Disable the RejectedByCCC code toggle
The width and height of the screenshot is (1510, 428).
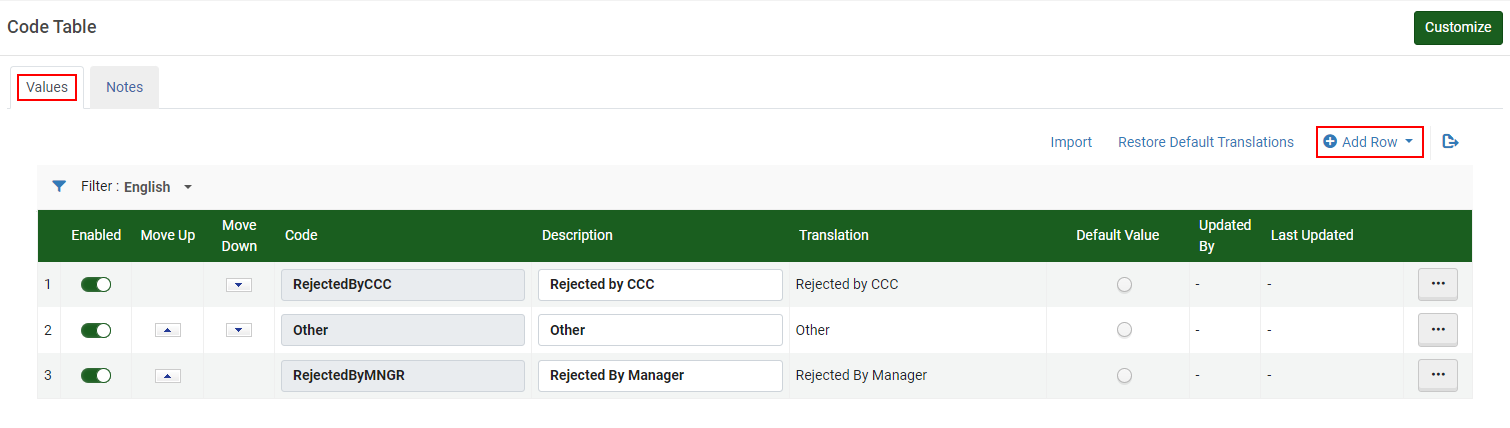click(x=96, y=285)
